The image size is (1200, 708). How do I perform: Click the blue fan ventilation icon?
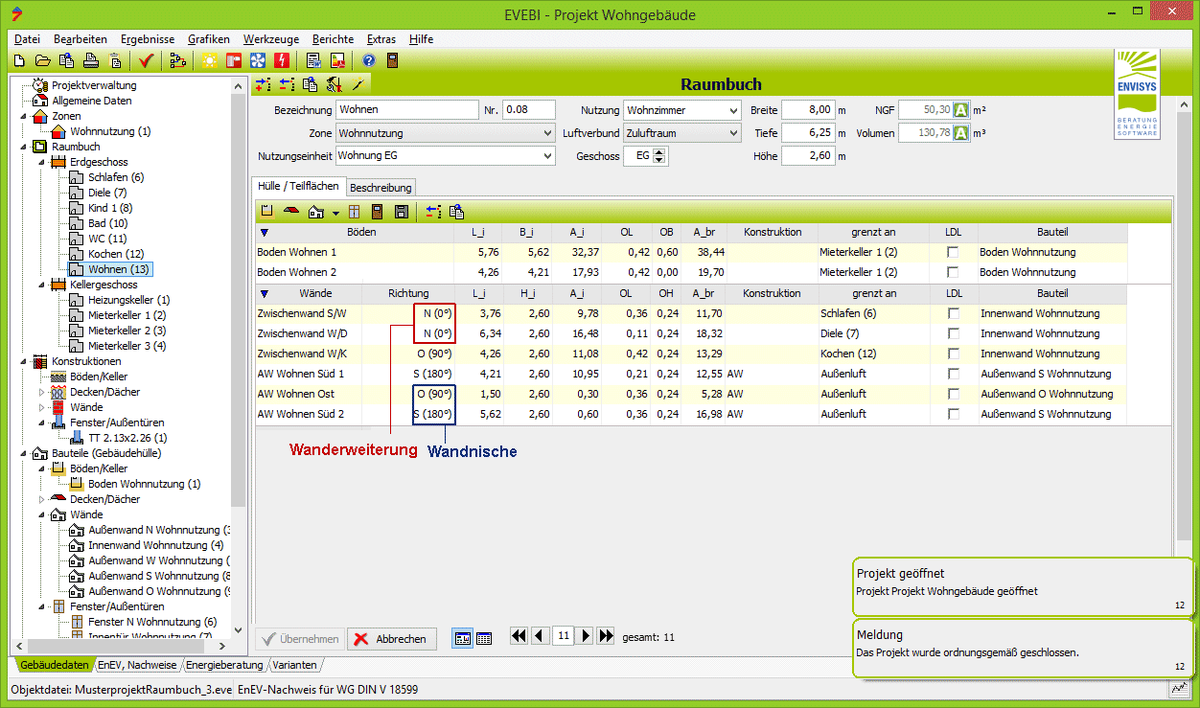click(x=257, y=61)
